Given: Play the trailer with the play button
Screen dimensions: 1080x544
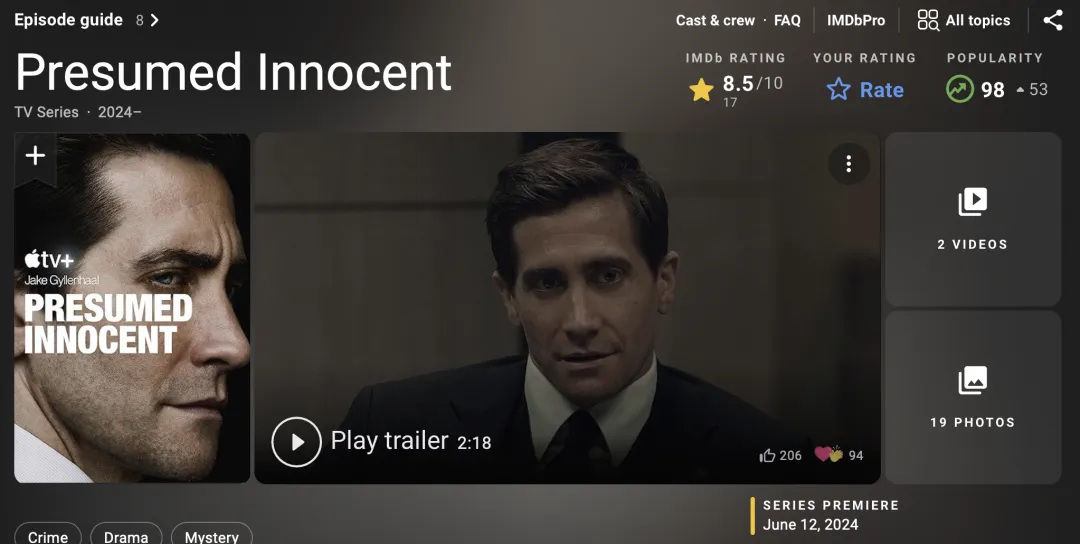Looking at the screenshot, I should point(296,441).
